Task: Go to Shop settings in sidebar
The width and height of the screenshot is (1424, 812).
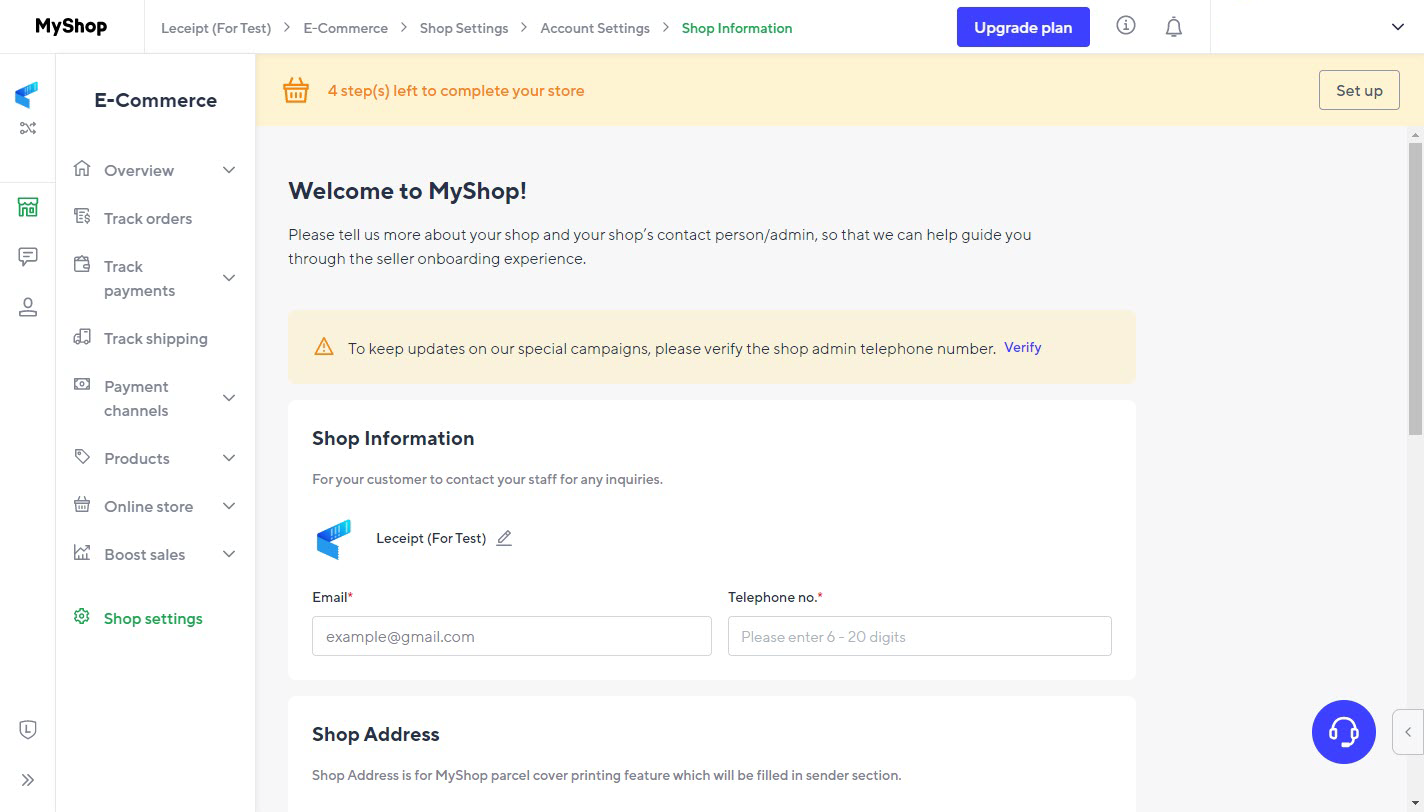Action: click(153, 618)
